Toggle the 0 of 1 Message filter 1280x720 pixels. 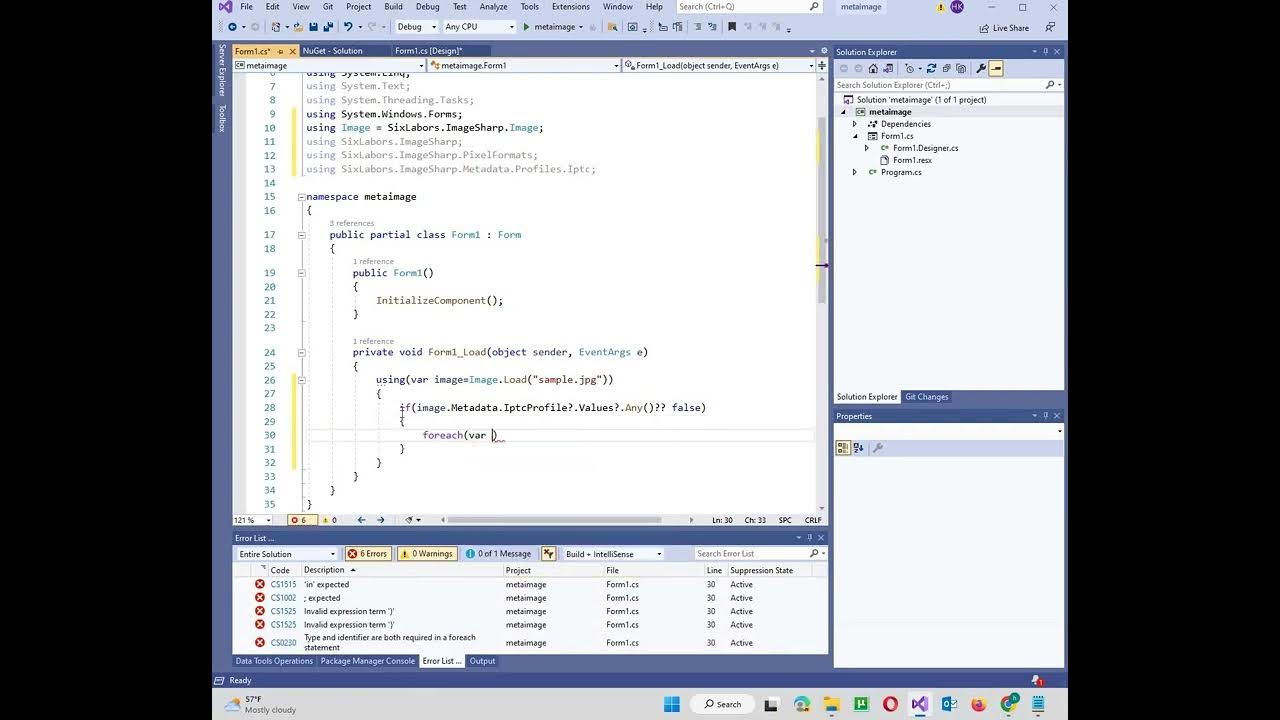click(499, 554)
